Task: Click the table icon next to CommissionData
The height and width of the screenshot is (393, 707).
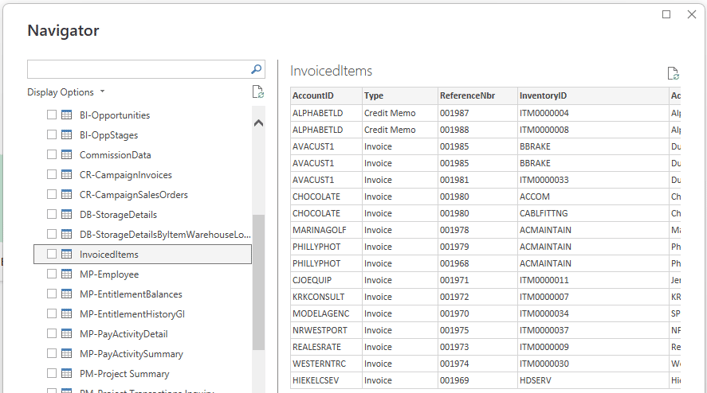Action: coord(66,155)
